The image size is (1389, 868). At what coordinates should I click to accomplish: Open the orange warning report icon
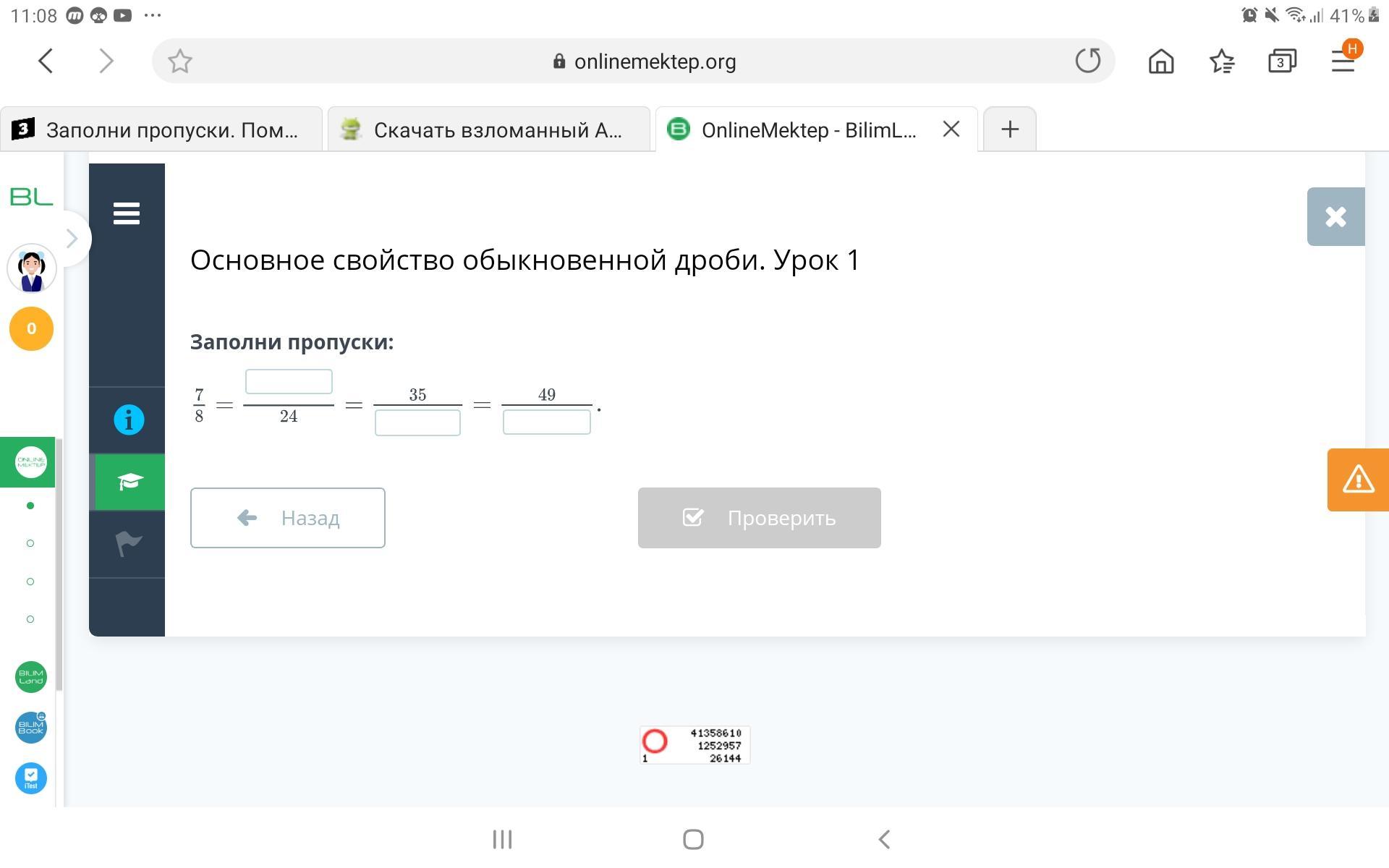click(1358, 480)
